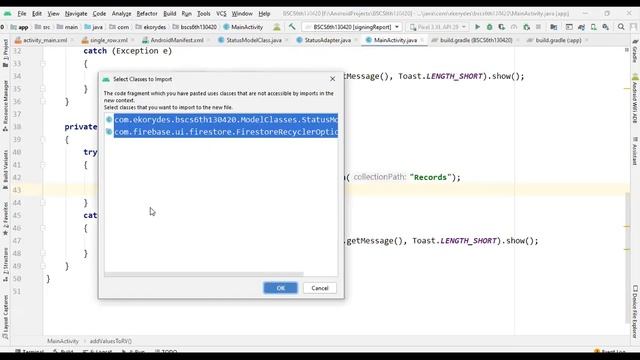The image size is (640, 360).
Task: Close the MainActivity.java tab
Action: click(422, 40)
